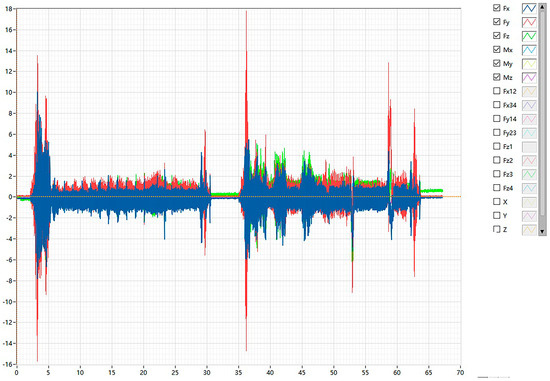Choose the Fz2 plot style icon
This screenshot has height=381, width=550.
click(x=529, y=160)
